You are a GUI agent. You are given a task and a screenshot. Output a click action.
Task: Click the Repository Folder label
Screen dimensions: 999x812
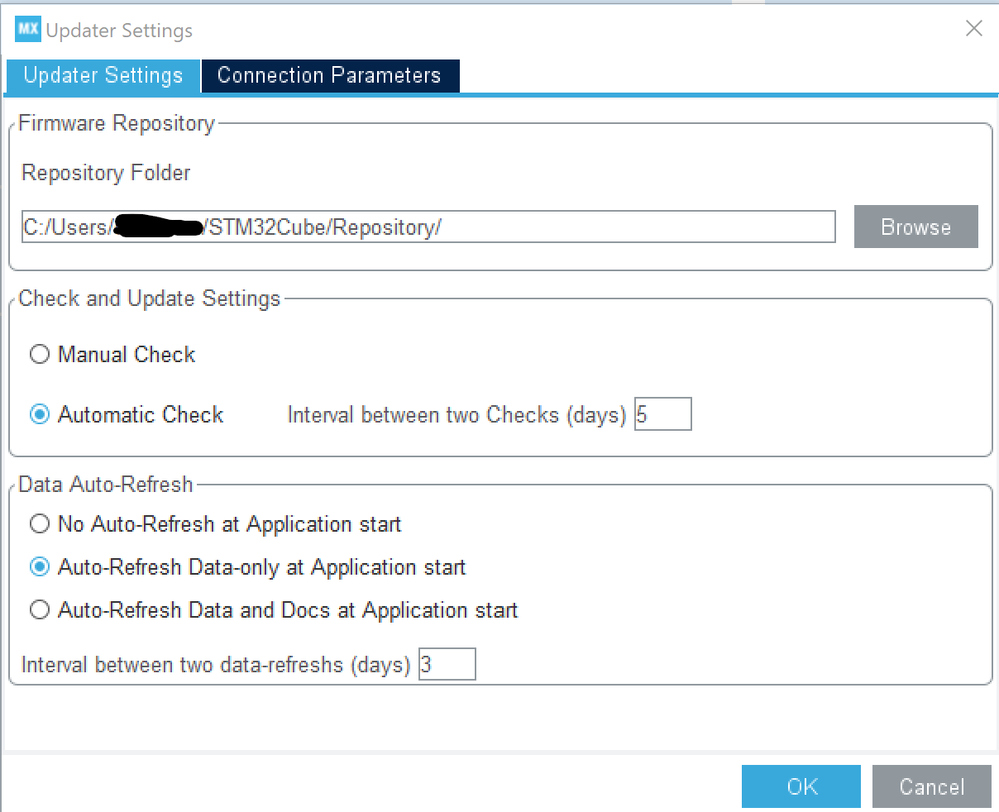(106, 173)
